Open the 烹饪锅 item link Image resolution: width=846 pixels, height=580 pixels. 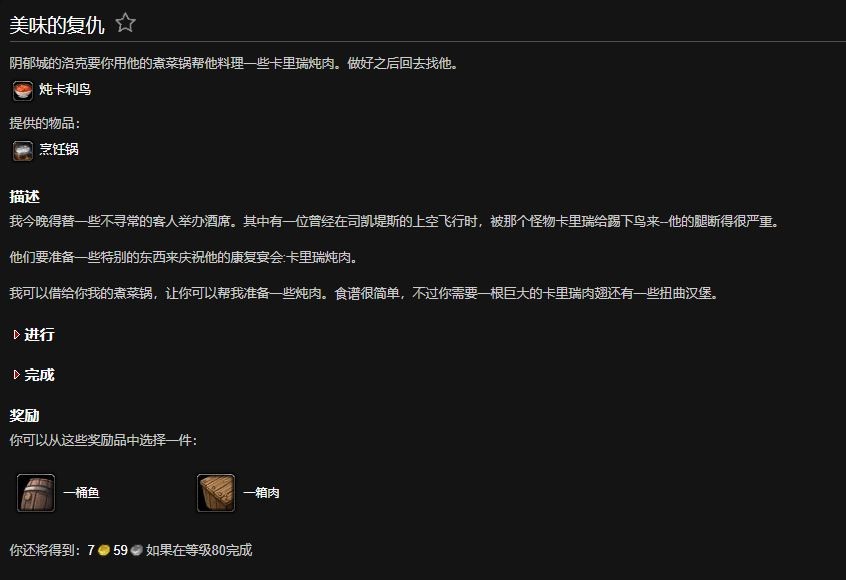[59, 149]
